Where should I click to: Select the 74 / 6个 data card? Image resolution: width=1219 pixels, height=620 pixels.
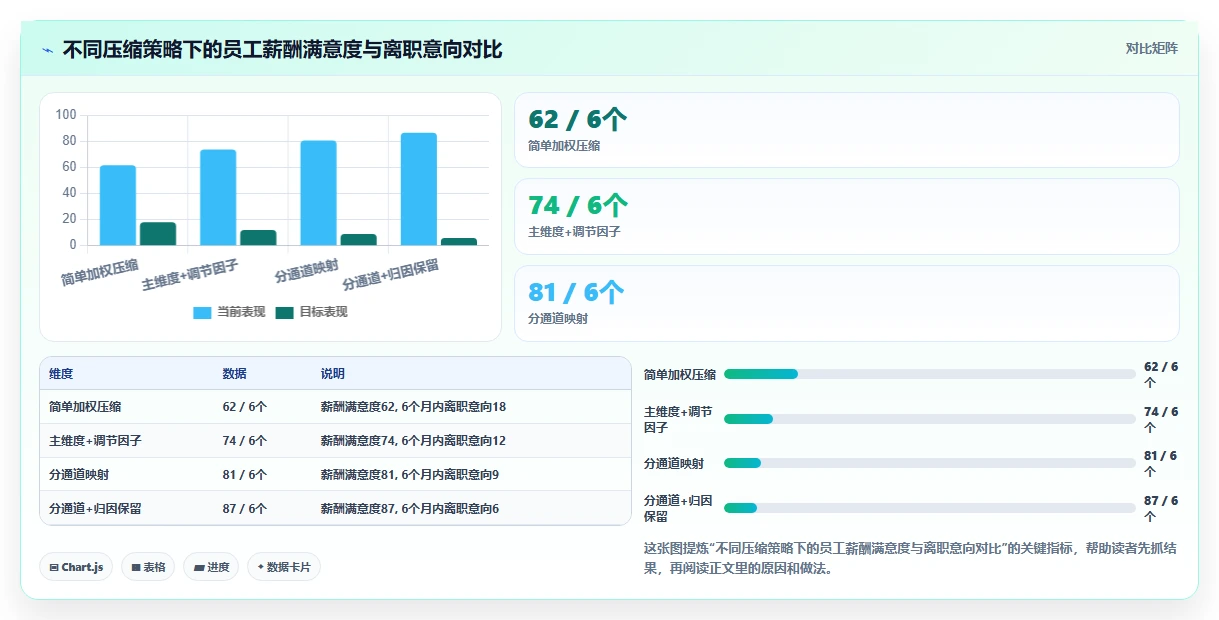[x=846, y=216]
